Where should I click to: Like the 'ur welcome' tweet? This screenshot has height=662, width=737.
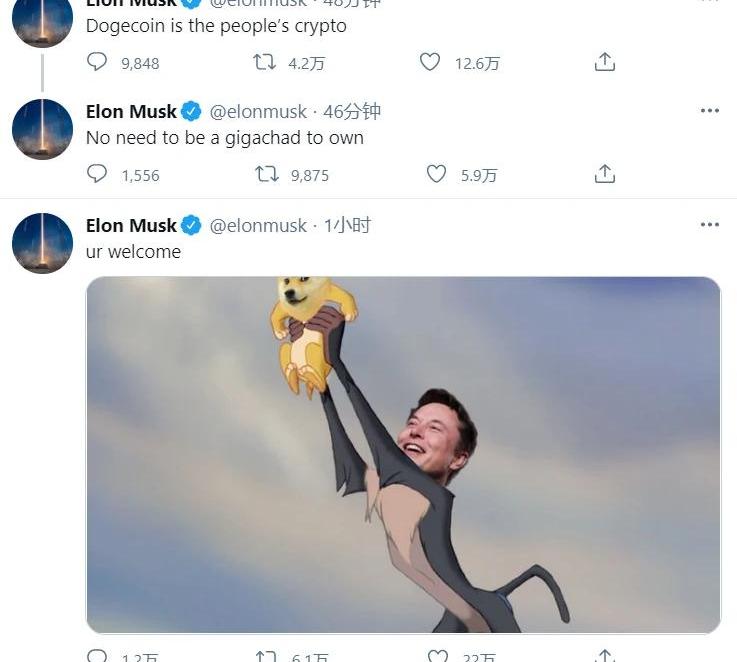(x=438, y=656)
